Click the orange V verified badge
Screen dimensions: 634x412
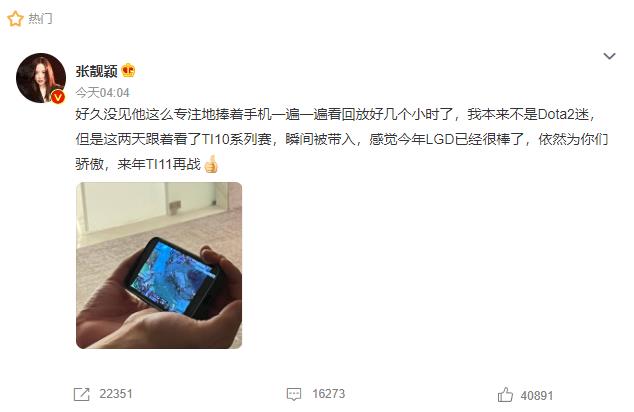59,97
